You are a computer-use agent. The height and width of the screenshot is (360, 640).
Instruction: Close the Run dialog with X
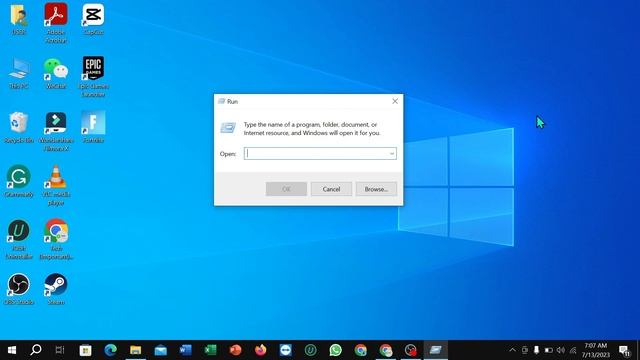(395, 101)
